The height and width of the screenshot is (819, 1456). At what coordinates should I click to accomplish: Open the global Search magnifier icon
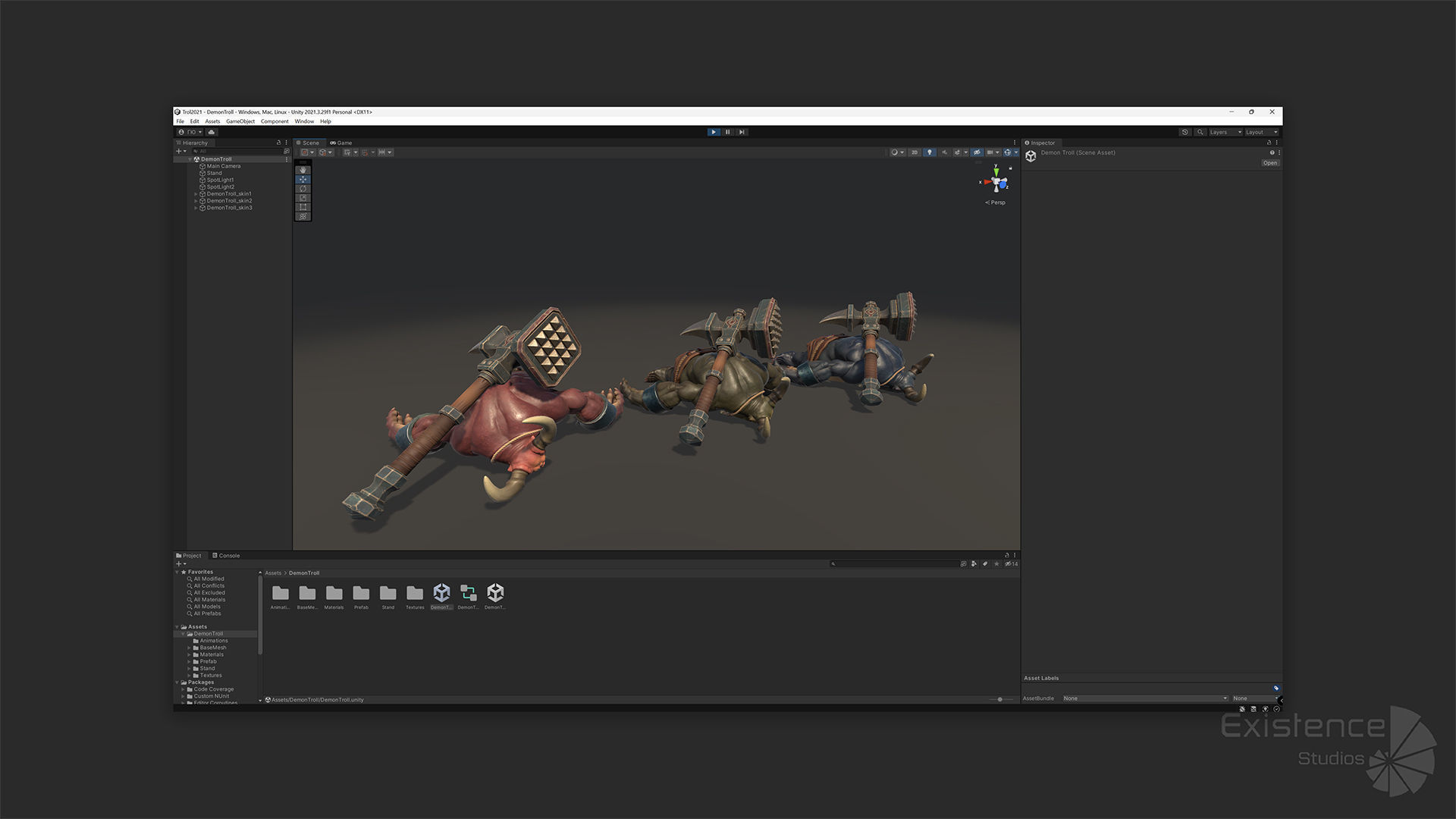pyautogui.click(x=1200, y=132)
